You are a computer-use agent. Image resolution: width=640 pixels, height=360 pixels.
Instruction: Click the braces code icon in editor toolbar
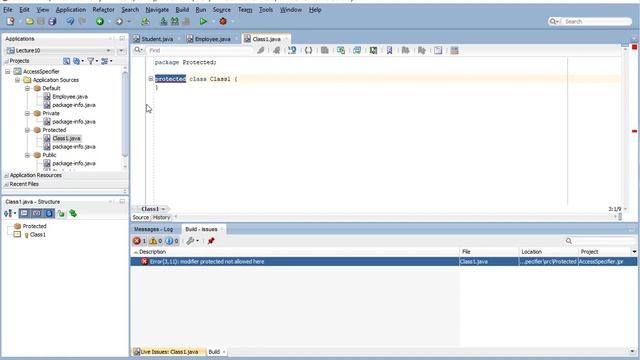click(x=309, y=50)
